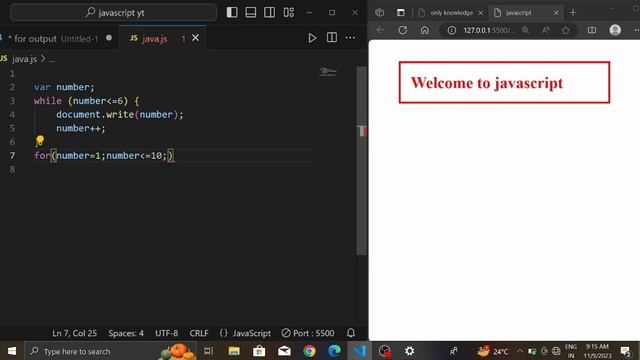
Task: Open a new browser tab with the plus
Action: coord(573,13)
